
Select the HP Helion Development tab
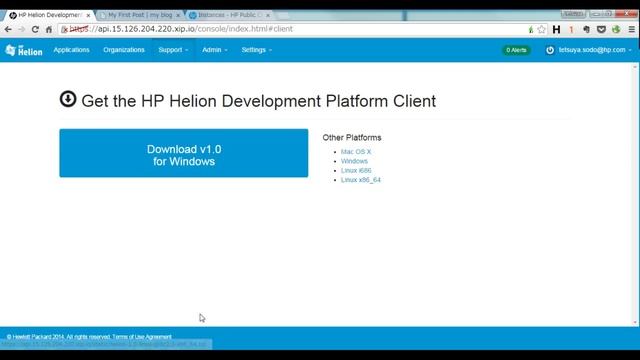coord(49,15)
